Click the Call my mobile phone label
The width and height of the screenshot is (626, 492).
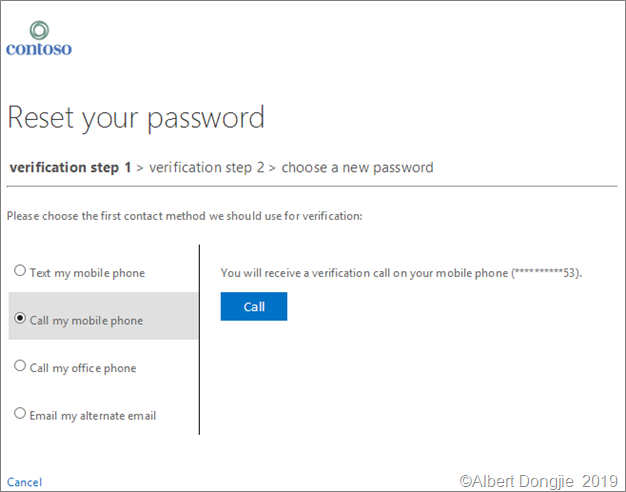(86, 321)
